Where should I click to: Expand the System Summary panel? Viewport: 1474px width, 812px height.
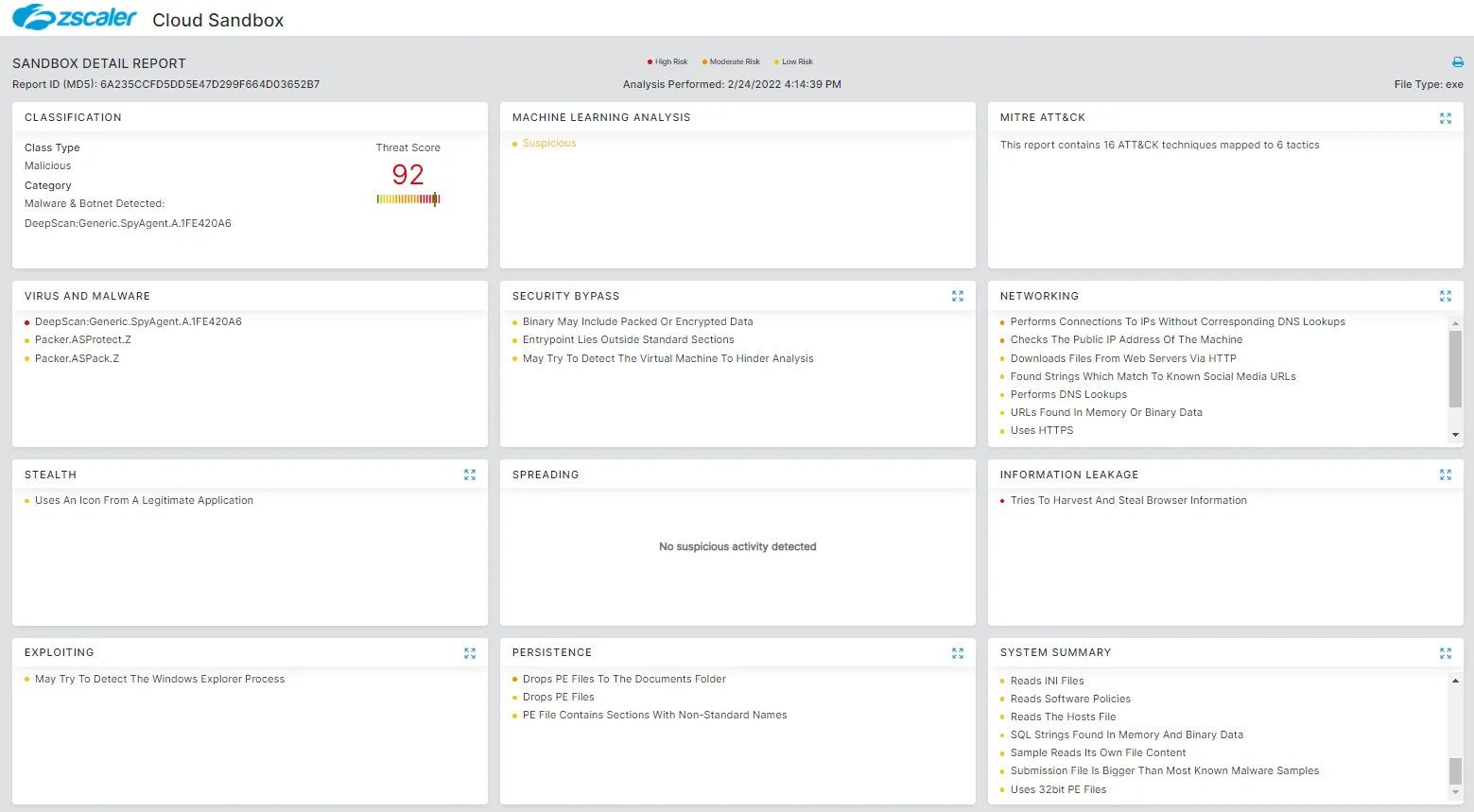[1445, 653]
